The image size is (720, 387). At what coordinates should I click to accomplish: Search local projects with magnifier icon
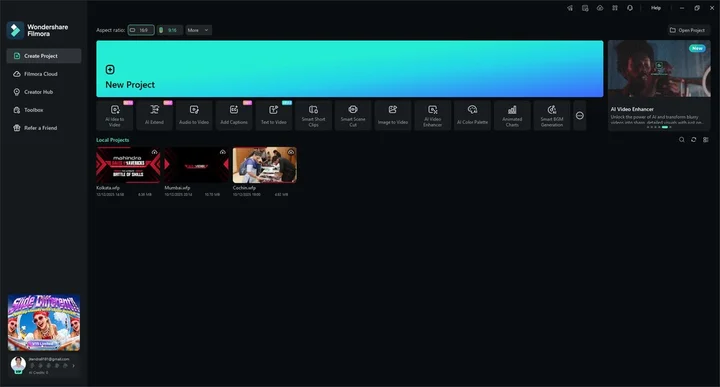pos(681,140)
